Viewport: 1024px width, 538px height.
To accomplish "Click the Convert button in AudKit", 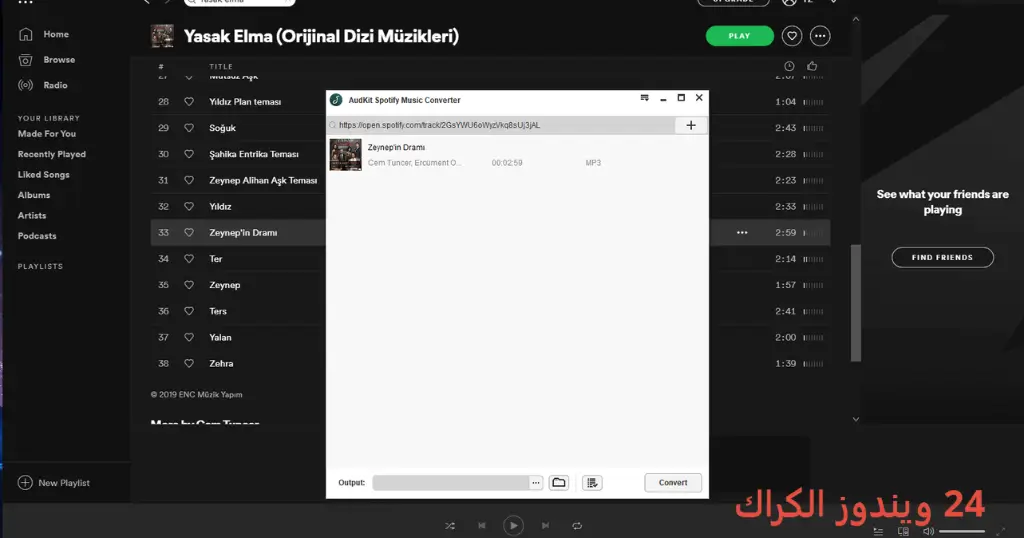I will tap(673, 483).
